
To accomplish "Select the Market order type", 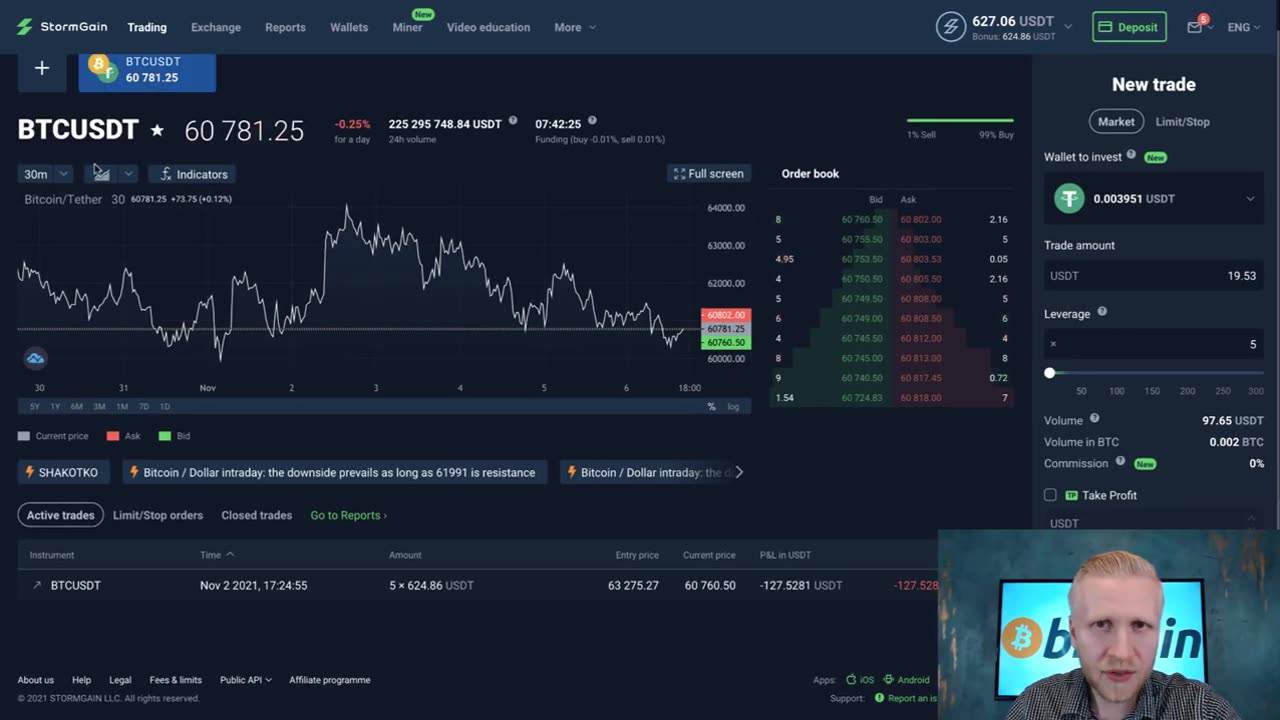I will 1116,122.
